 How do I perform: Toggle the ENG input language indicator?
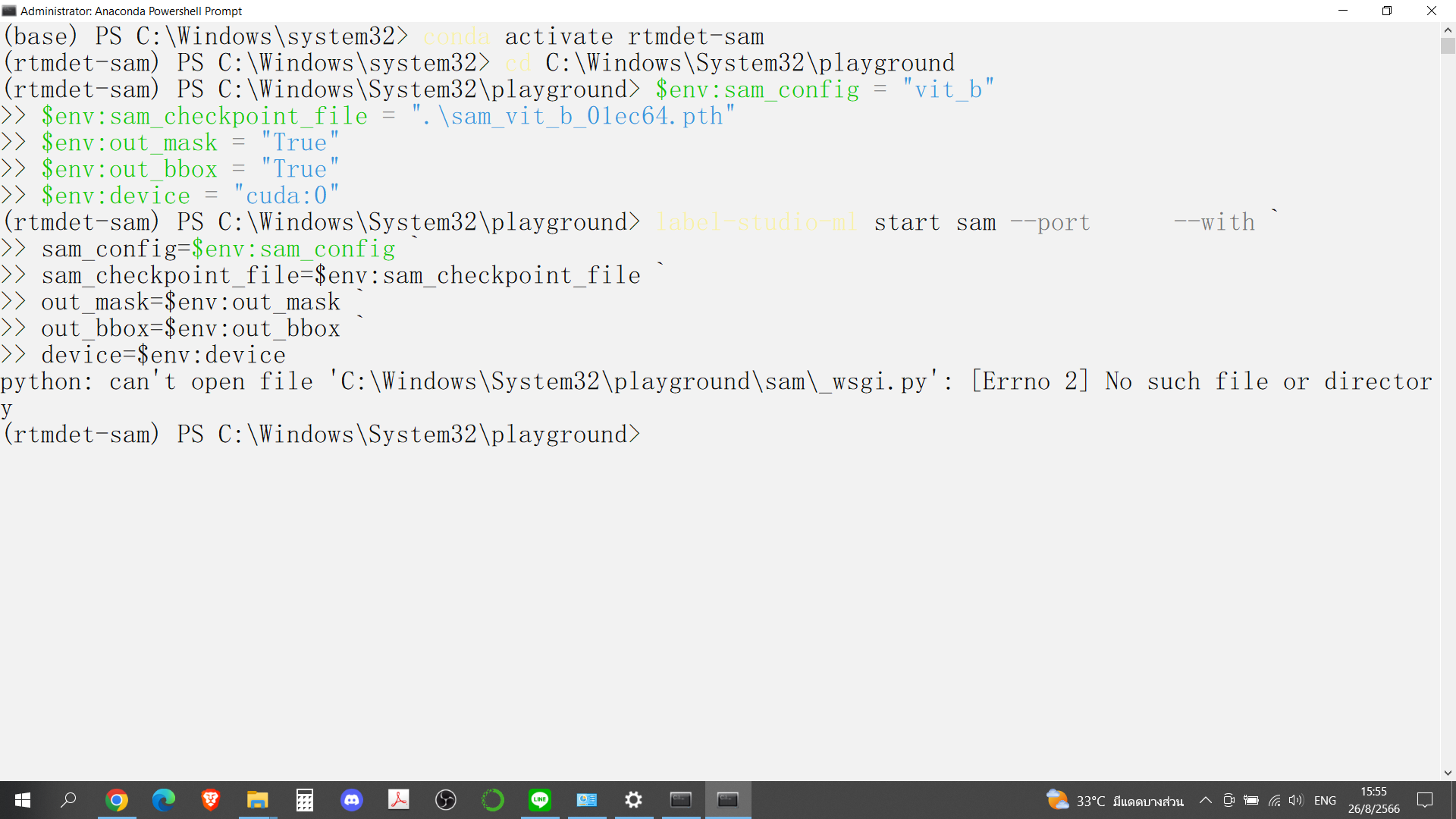1325,800
